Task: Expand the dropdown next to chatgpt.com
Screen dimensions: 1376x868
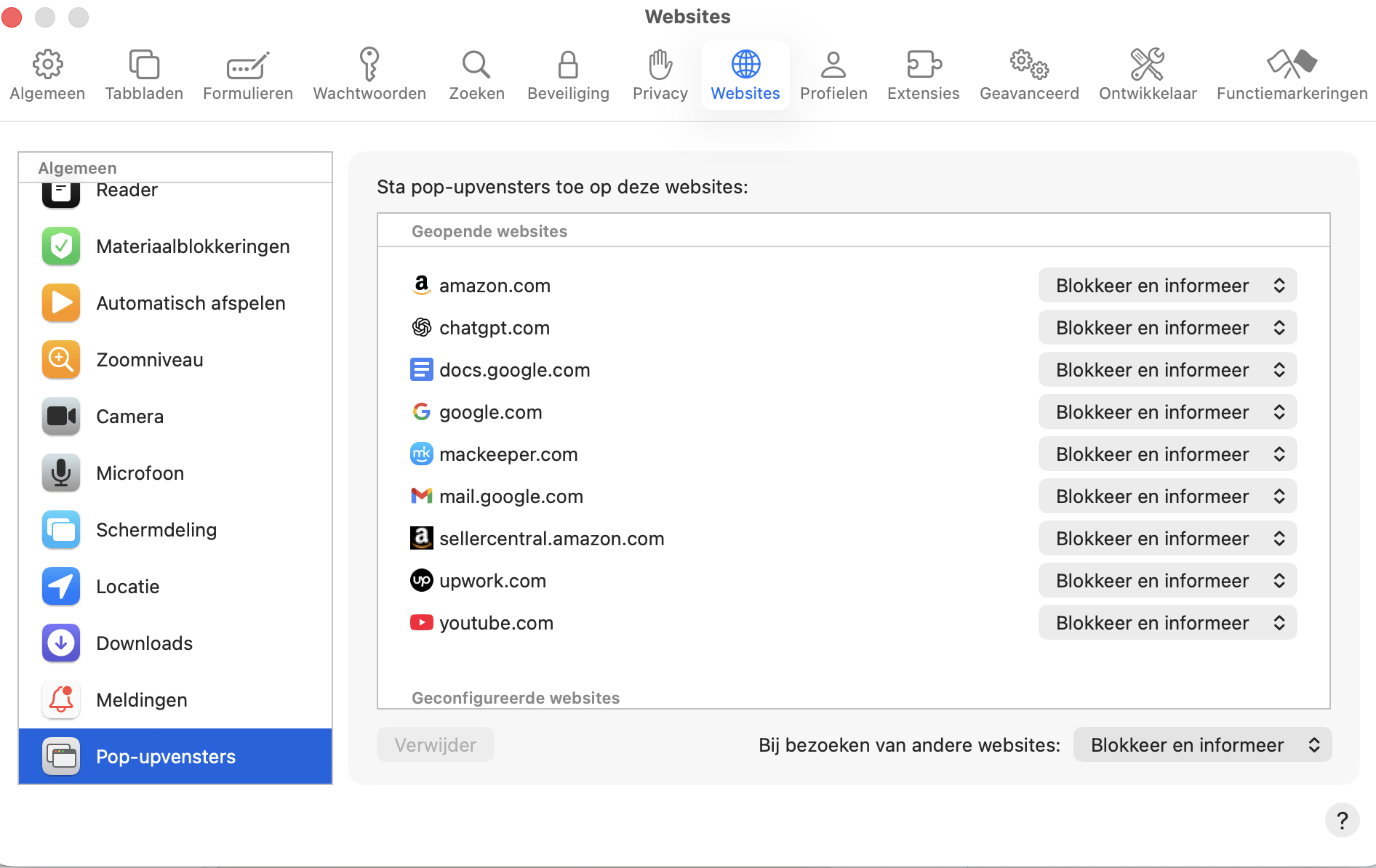Action: 1167,327
